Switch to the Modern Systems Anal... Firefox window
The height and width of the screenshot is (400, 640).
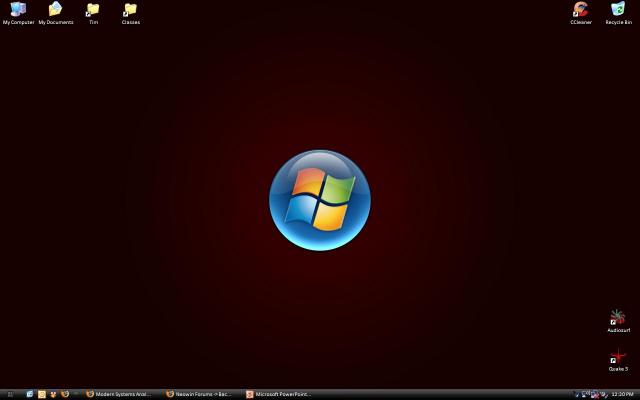(x=119, y=394)
